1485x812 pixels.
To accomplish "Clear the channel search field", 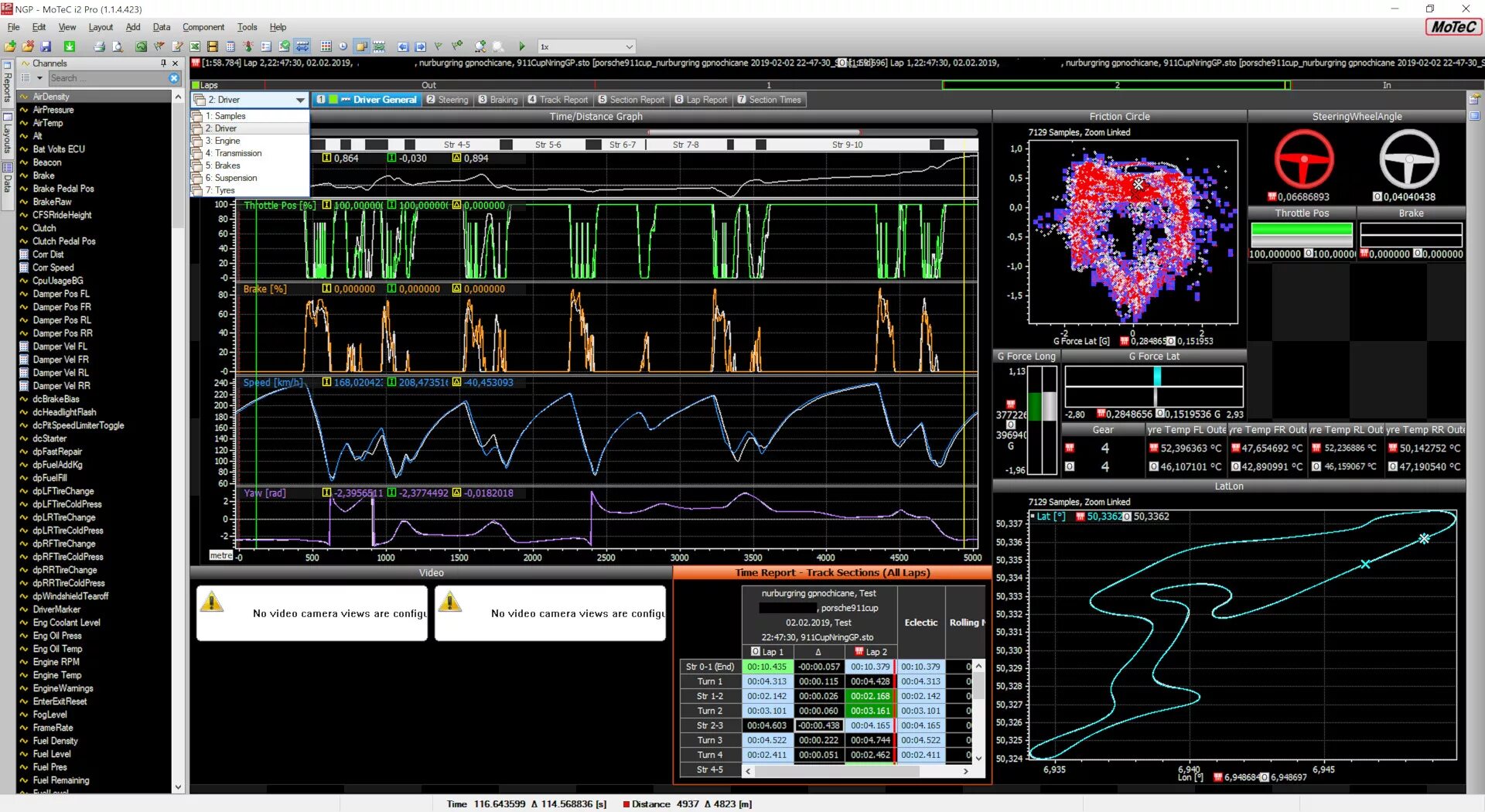I will pyautogui.click(x=173, y=78).
